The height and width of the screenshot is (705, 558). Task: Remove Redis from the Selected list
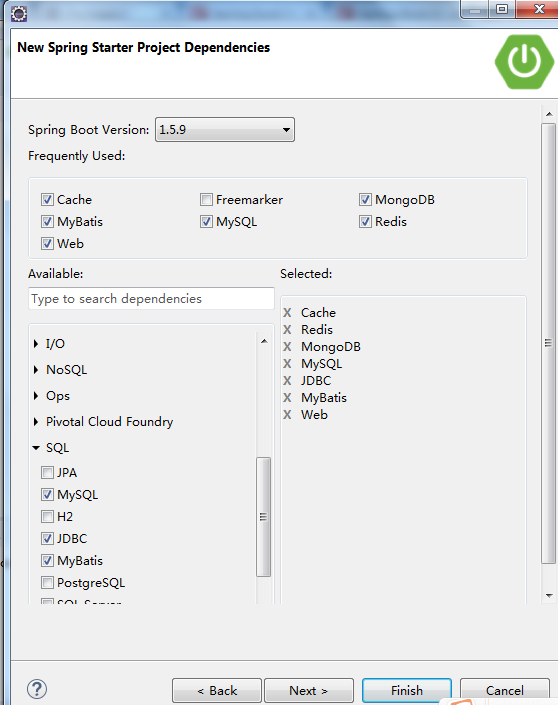(287, 330)
